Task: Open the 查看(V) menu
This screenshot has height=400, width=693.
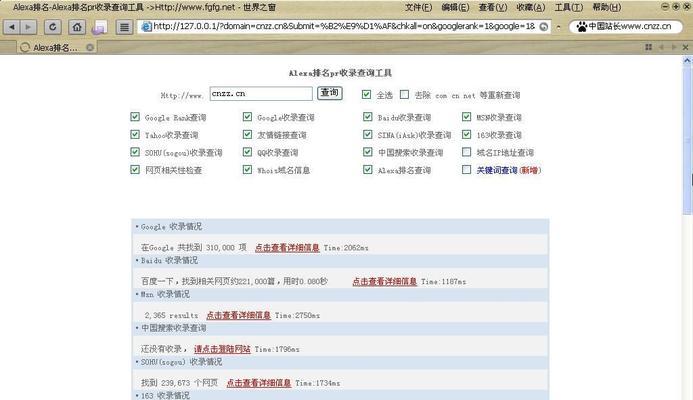Action: (x=492, y=7)
